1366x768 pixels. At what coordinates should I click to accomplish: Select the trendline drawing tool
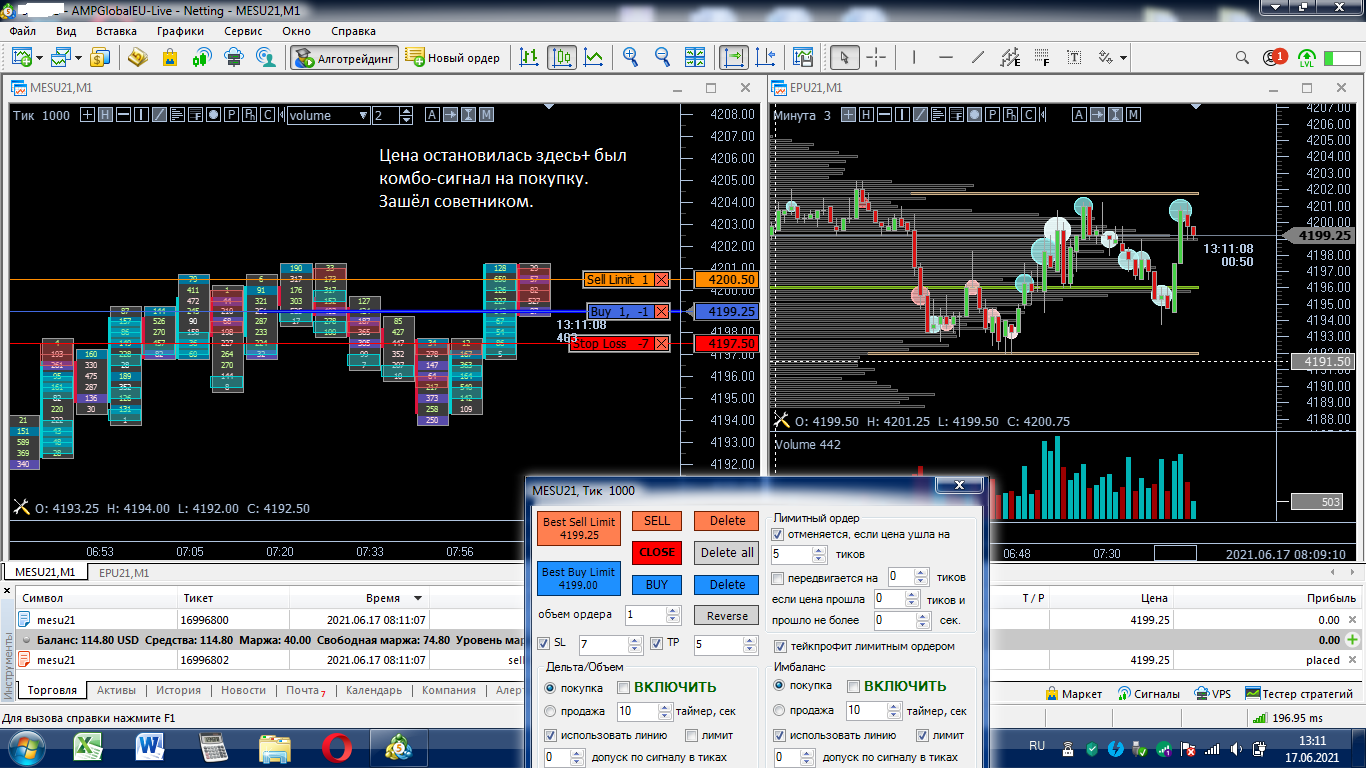click(x=978, y=57)
